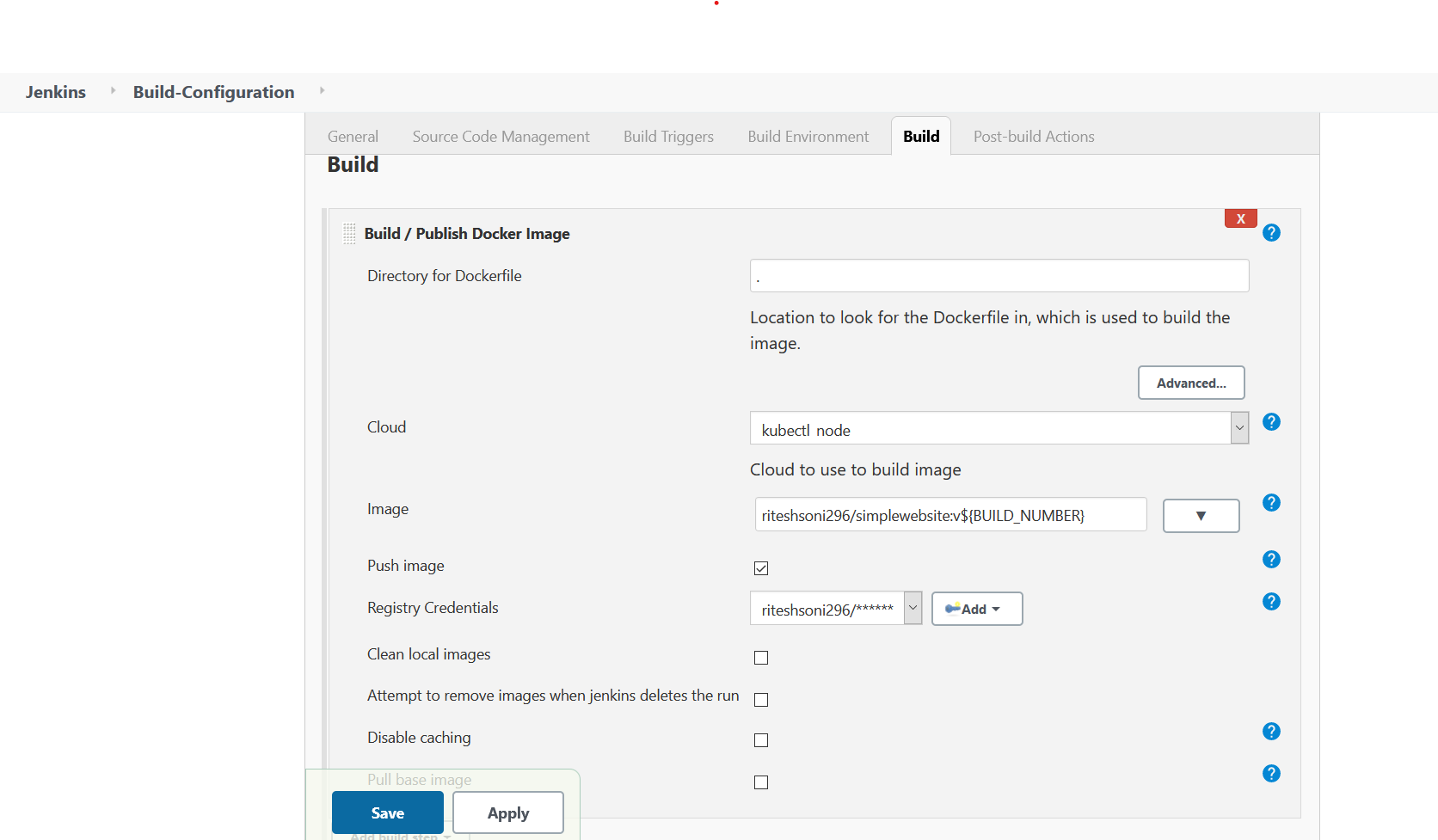Screen dimensions: 1438x840
Task: Click help icon for Disable caching
Action: 1271,732
